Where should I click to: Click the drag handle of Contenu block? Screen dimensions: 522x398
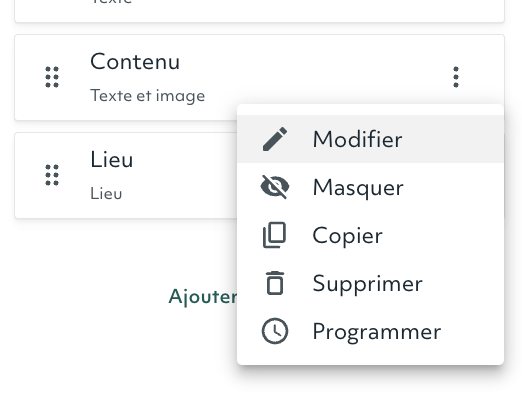click(52, 77)
